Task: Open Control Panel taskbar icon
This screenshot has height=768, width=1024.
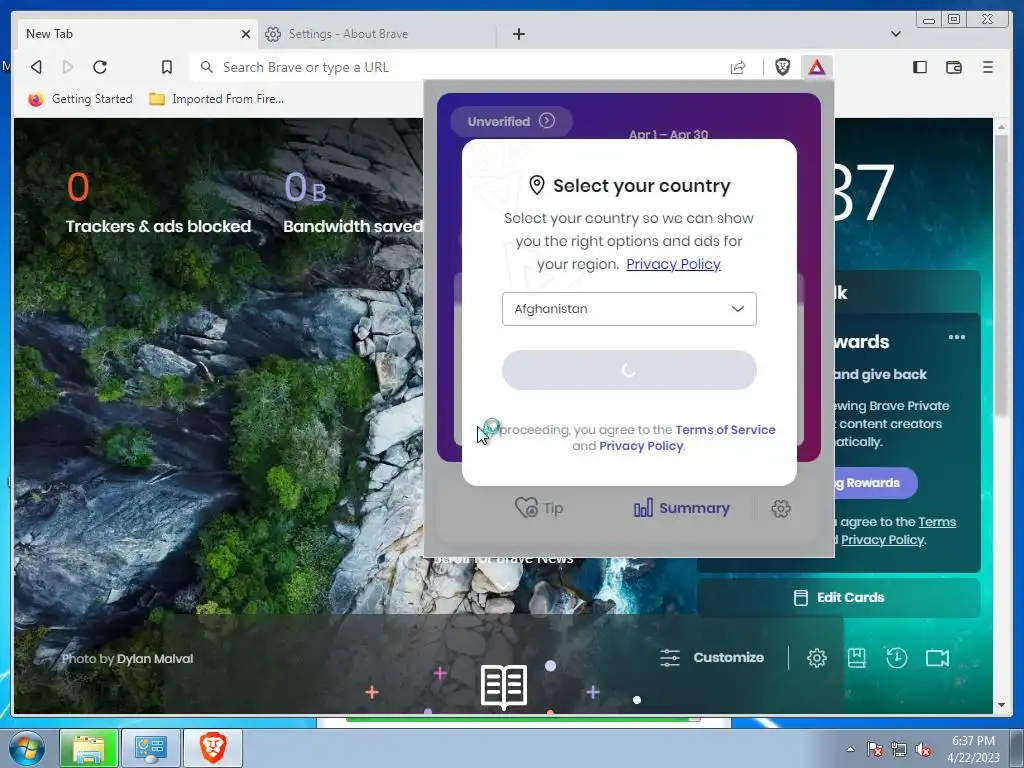Action: coord(151,748)
